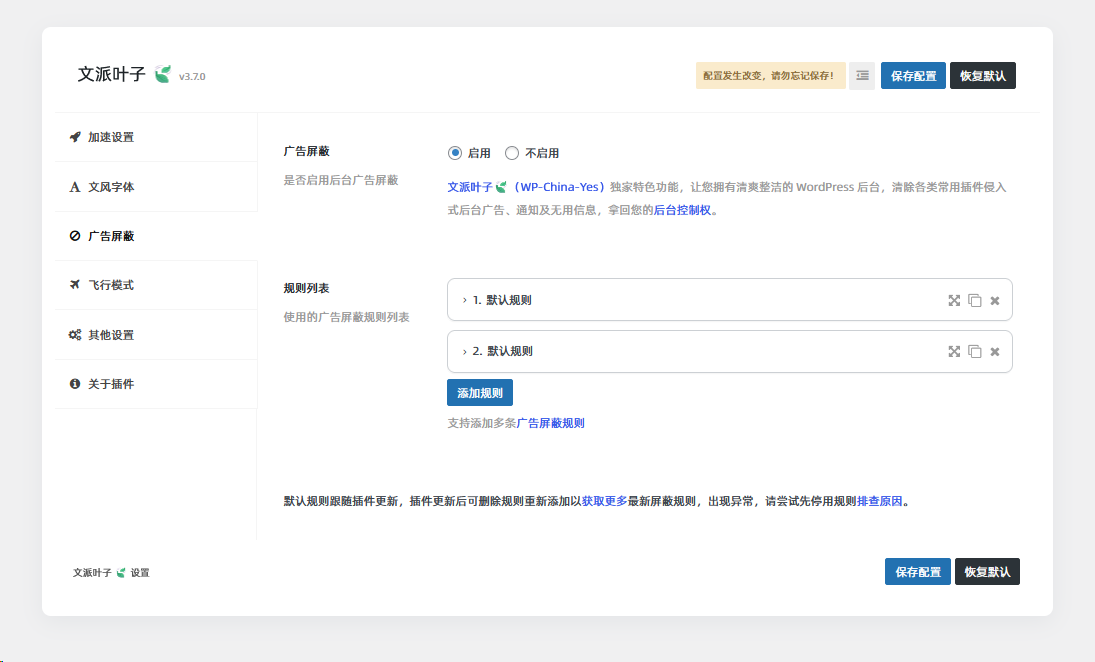
Task: Open the 加速设置 tab
Action: (x=110, y=137)
